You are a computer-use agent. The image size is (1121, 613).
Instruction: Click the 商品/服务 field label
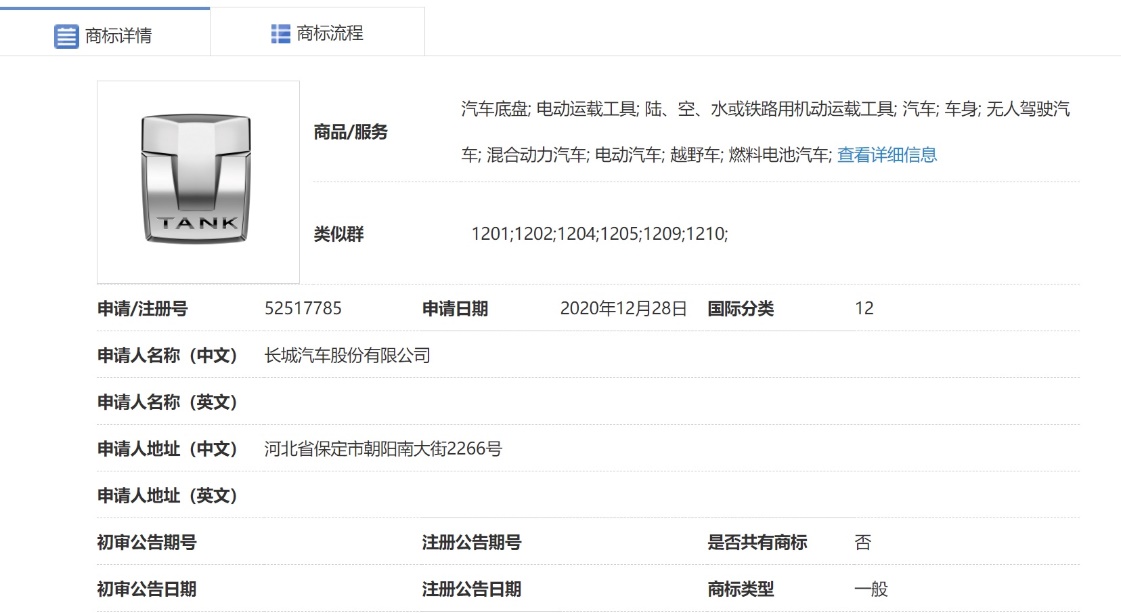click(x=351, y=132)
